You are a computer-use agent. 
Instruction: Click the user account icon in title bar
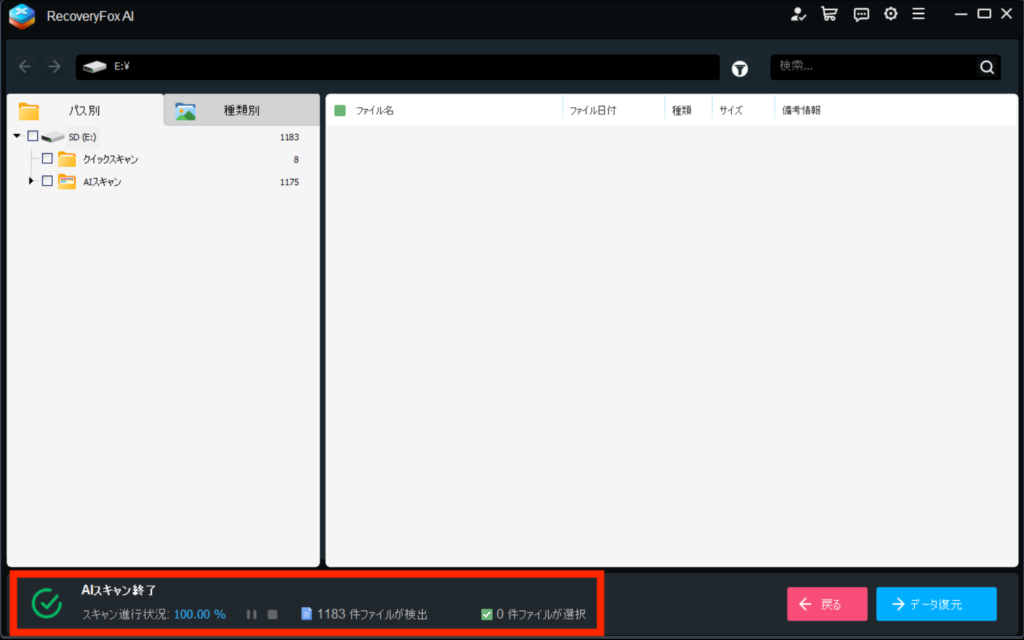(798, 14)
